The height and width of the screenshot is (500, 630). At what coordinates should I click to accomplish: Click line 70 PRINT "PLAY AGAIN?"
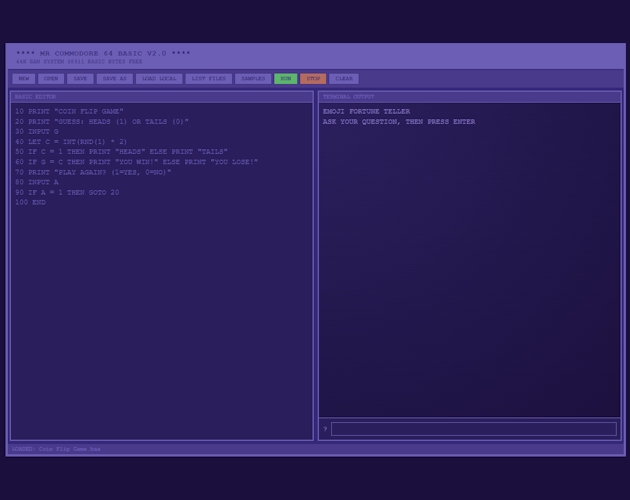tap(93, 172)
